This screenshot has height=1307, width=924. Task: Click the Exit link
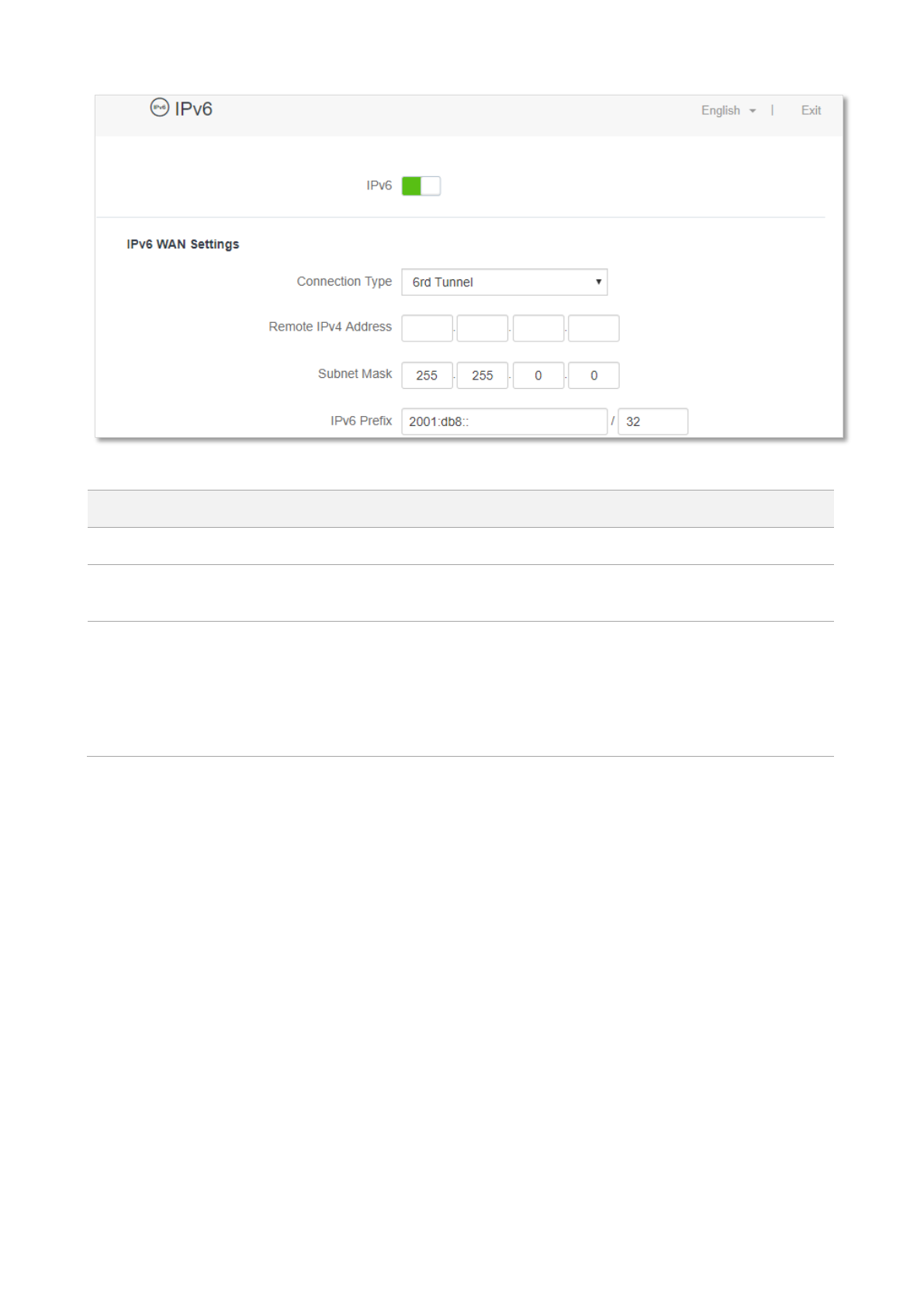pos(811,111)
